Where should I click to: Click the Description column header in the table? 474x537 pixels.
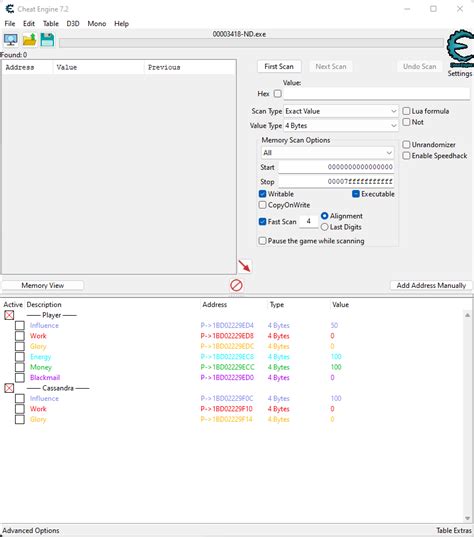click(x=44, y=304)
